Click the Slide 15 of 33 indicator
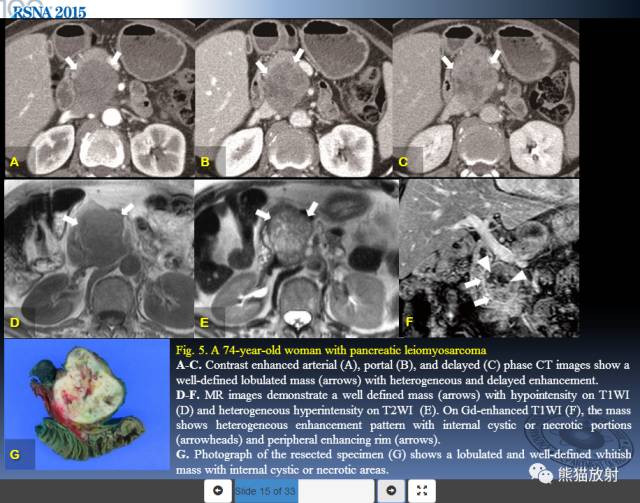The width and height of the screenshot is (640, 503). [x=266, y=491]
